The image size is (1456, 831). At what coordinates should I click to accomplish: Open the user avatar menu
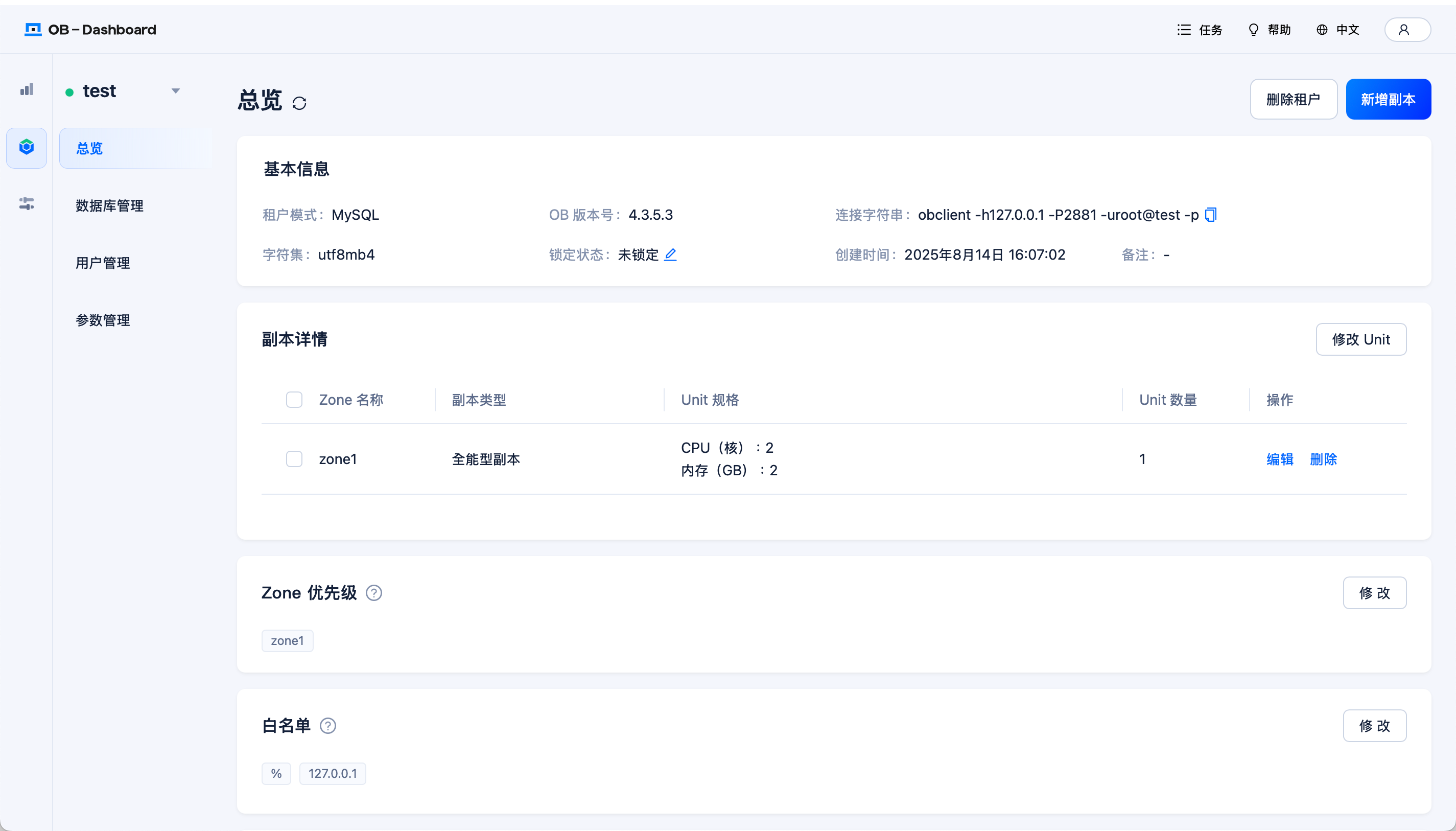click(1407, 30)
